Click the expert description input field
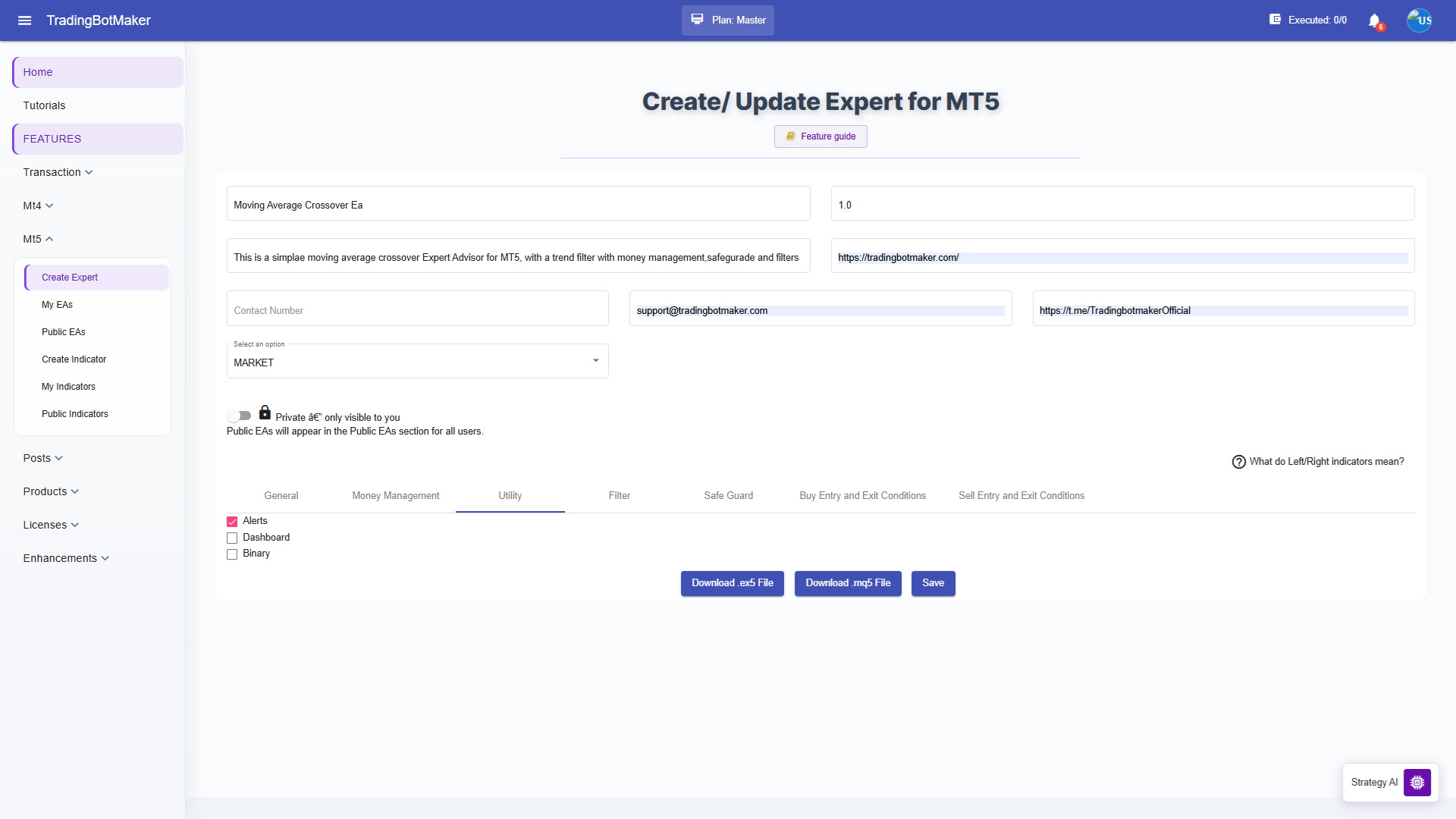 tap(519, 256)
